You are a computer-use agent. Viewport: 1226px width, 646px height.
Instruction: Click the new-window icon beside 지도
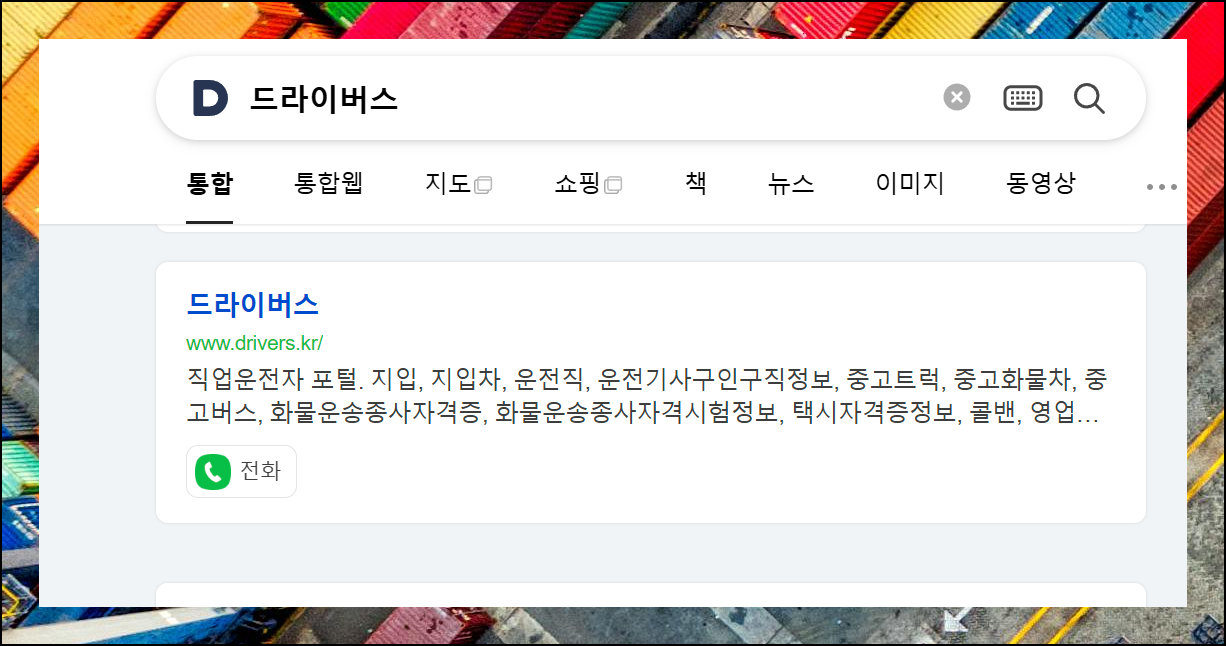click(x=483, y=185)
